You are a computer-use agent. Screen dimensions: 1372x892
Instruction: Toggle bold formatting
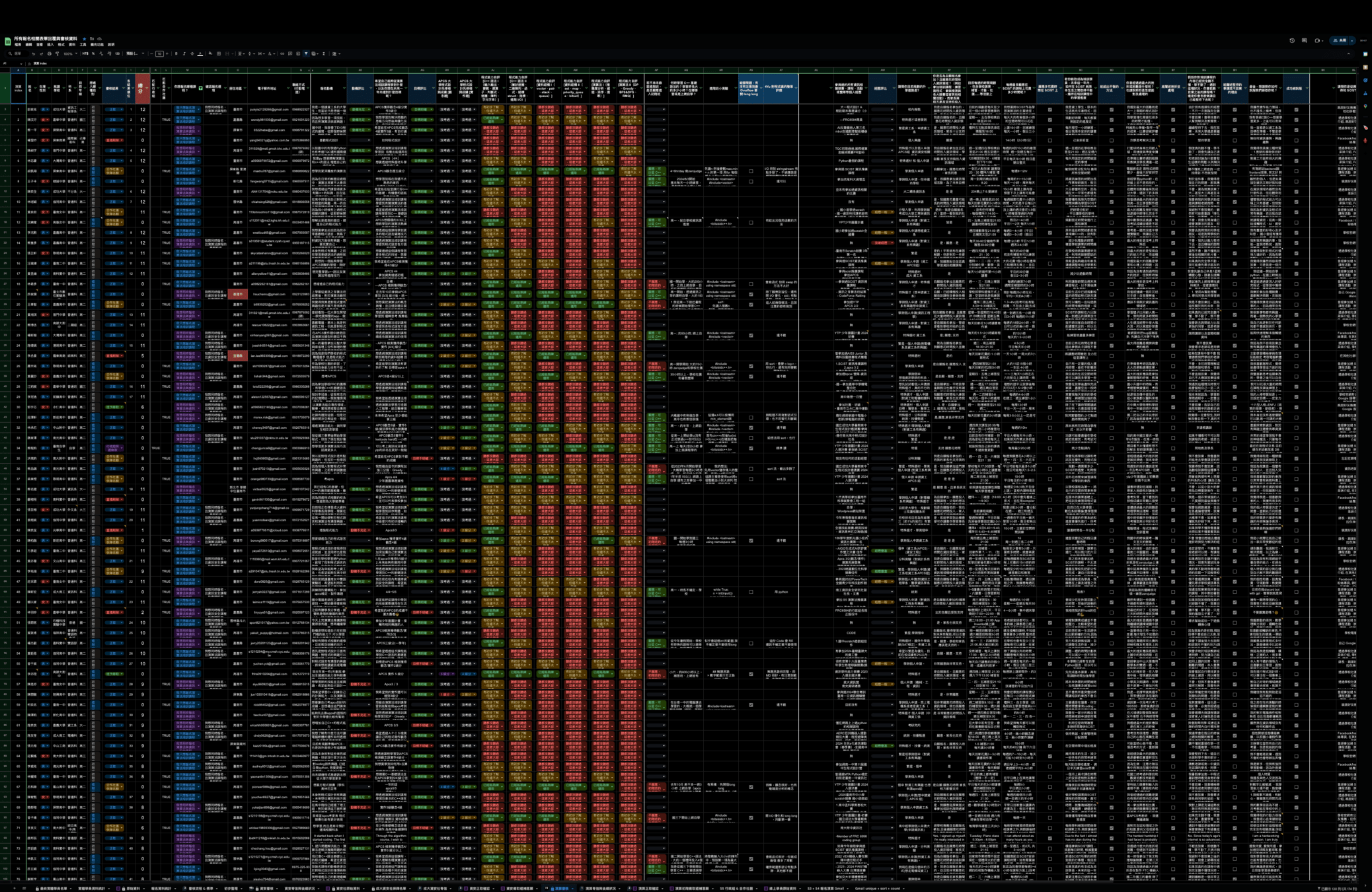176,54
